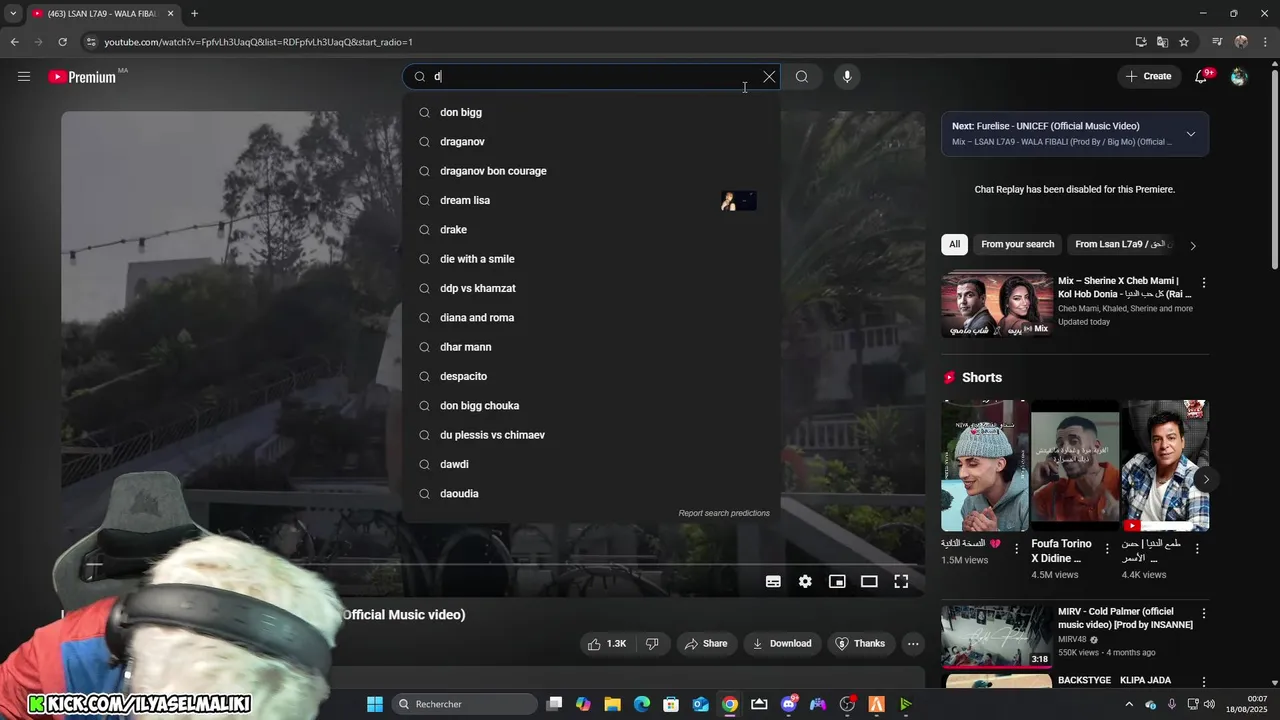Image resolution: width=1280 pixels, height=720 pixels.
Task: Select 'draganov bon courage' suggestion
Action: [x=591, y=171]
